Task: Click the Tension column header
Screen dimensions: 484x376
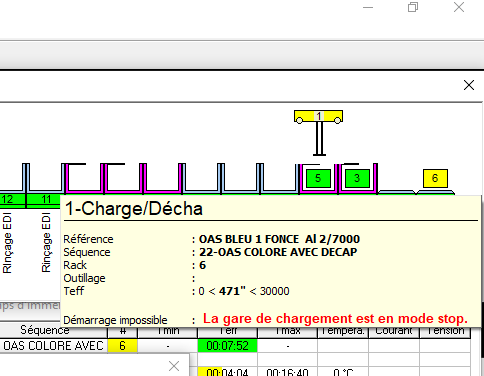Action: coord(445,332)
